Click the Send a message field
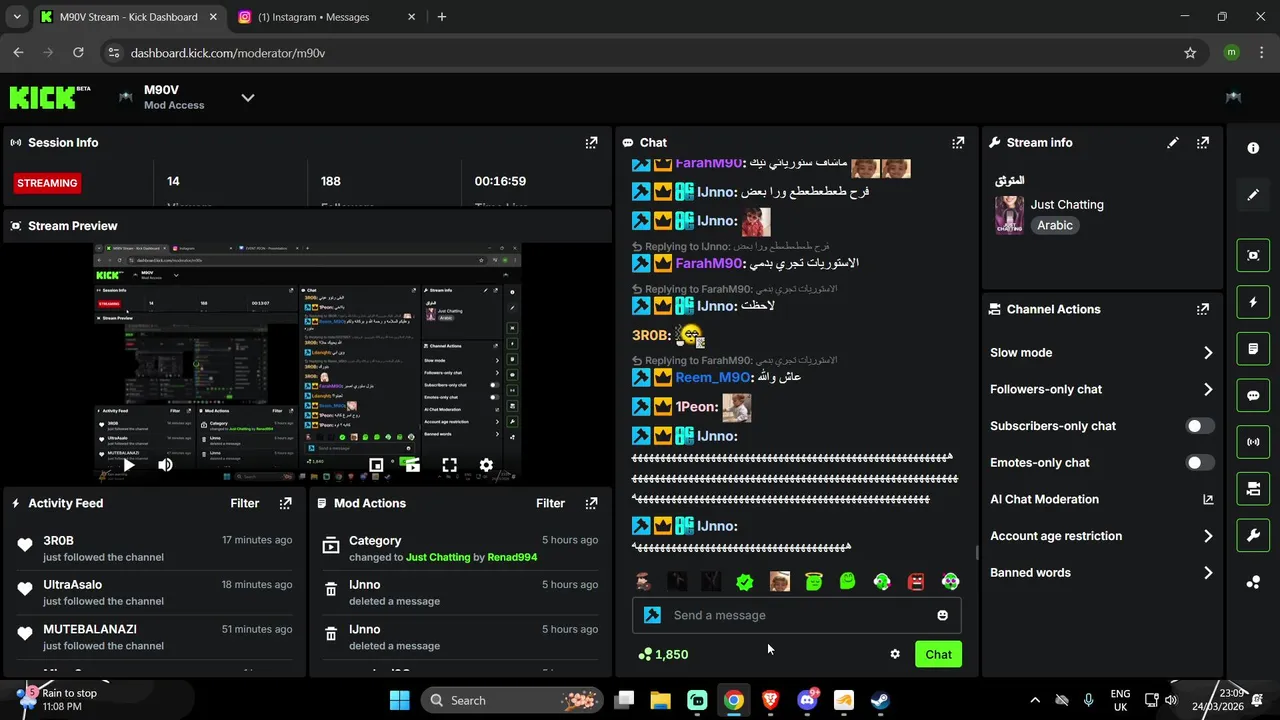The width and height of the screenshot is (1280, 720). click(x=797, y=615)
